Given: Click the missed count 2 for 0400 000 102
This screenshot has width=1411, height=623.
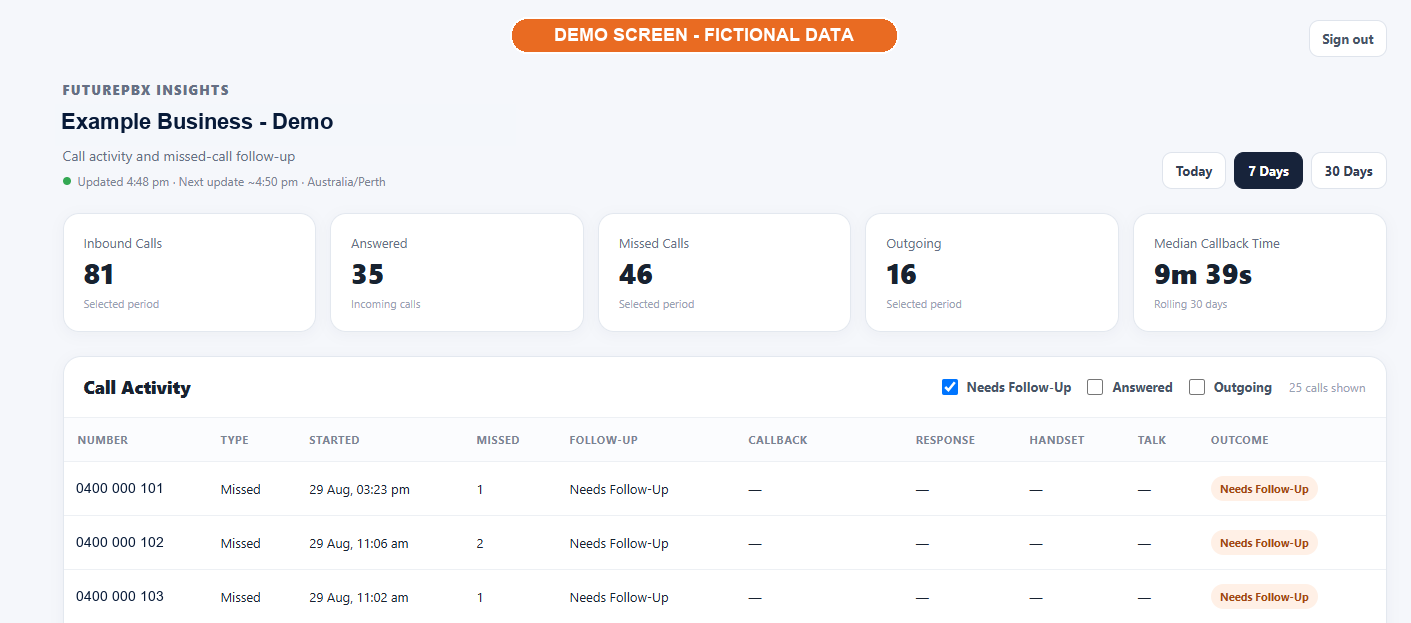Looking at the screenshot, I should 480,544.
